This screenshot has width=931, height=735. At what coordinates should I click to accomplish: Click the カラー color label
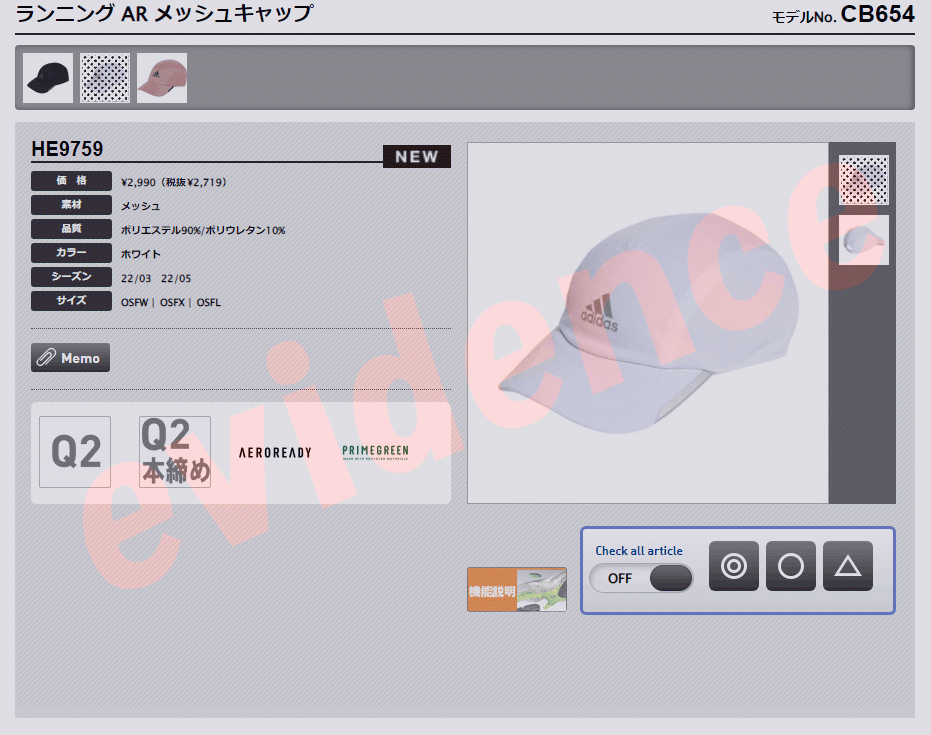[x=71, y=252]
